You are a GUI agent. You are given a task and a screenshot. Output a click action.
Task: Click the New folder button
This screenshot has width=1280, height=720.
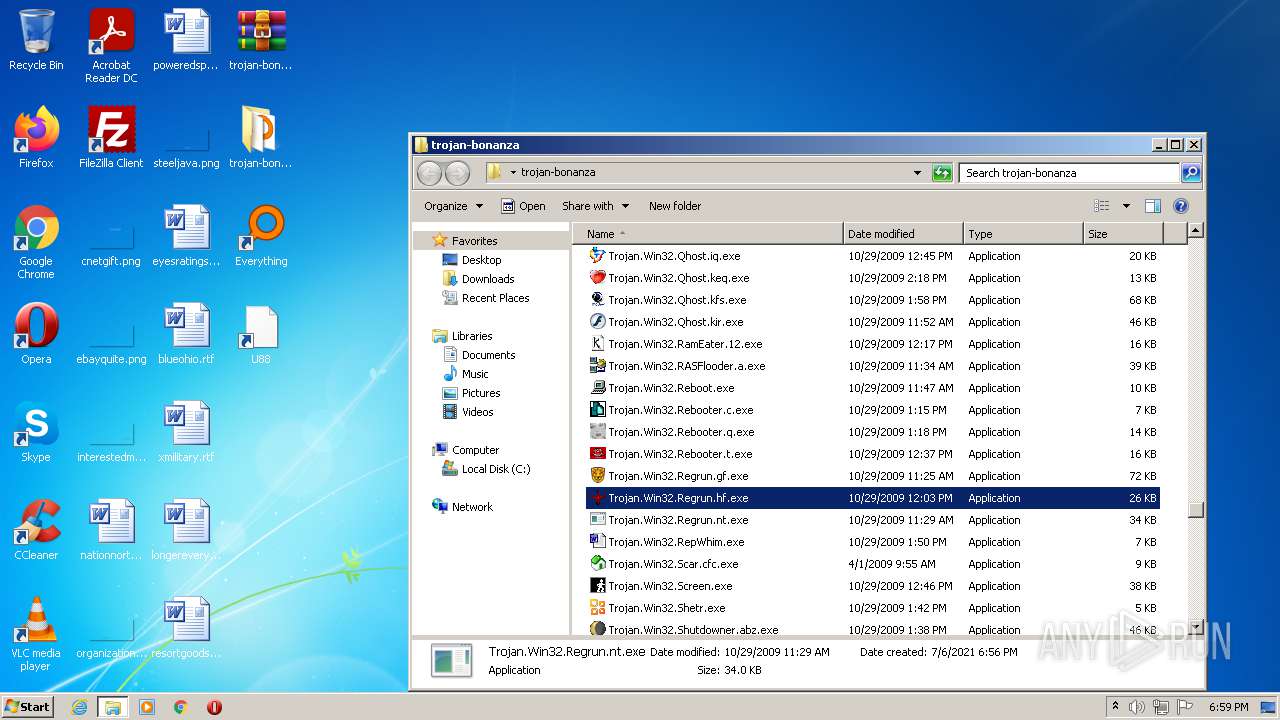[x=675, y=206]
